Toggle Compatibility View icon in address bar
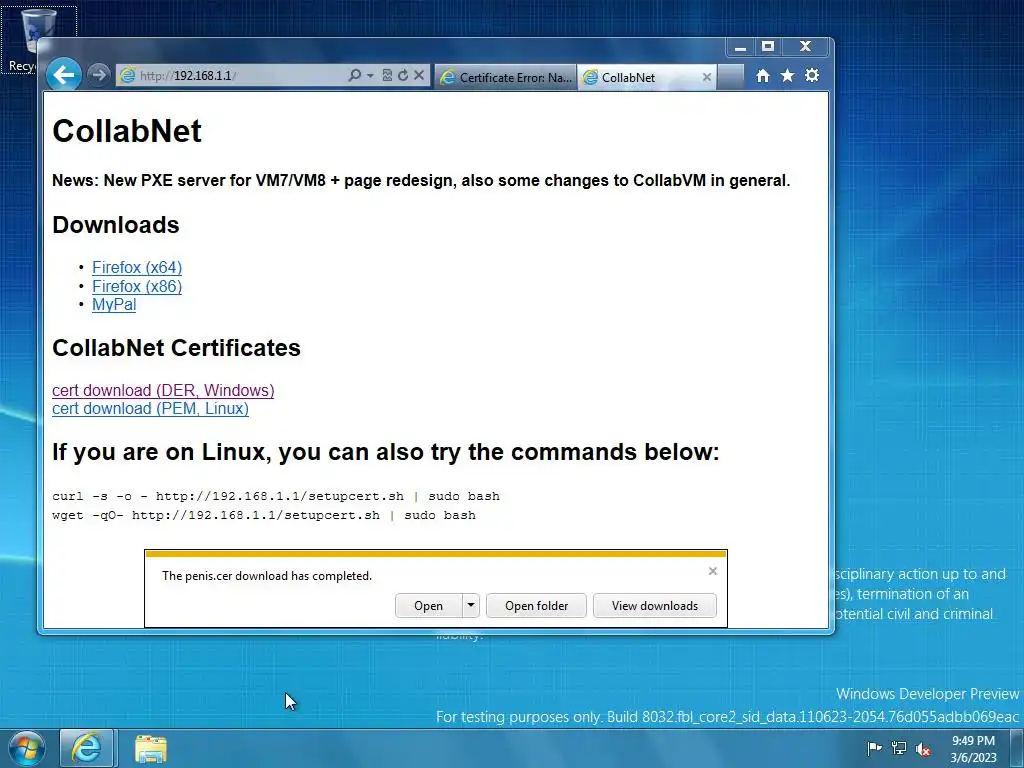 [387, 75]
